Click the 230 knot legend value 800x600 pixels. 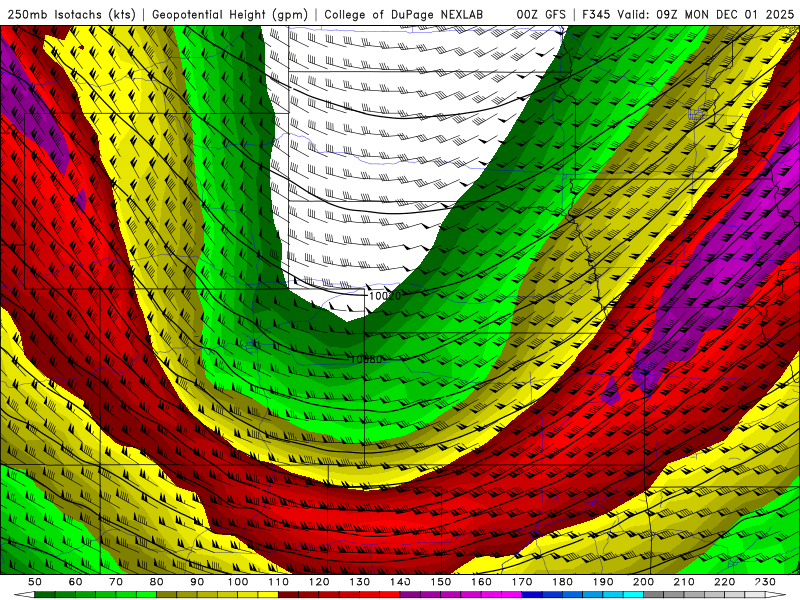(765, 582)
